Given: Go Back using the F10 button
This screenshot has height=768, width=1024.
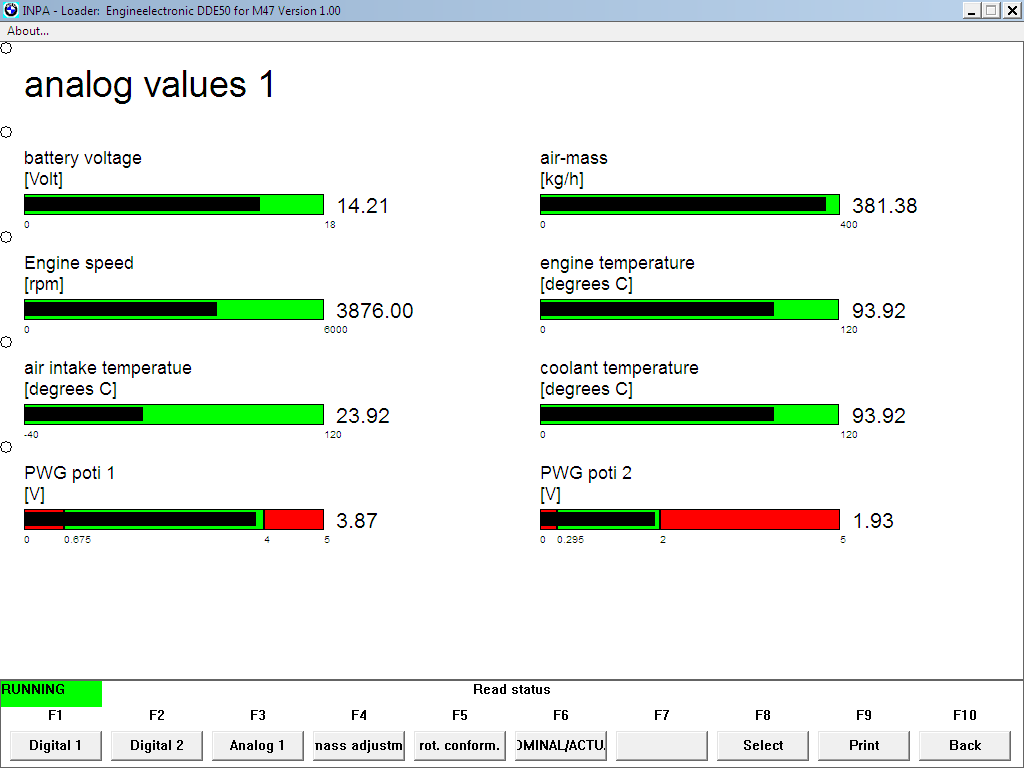Looking at the screenshot, I should tap(964, 745).
